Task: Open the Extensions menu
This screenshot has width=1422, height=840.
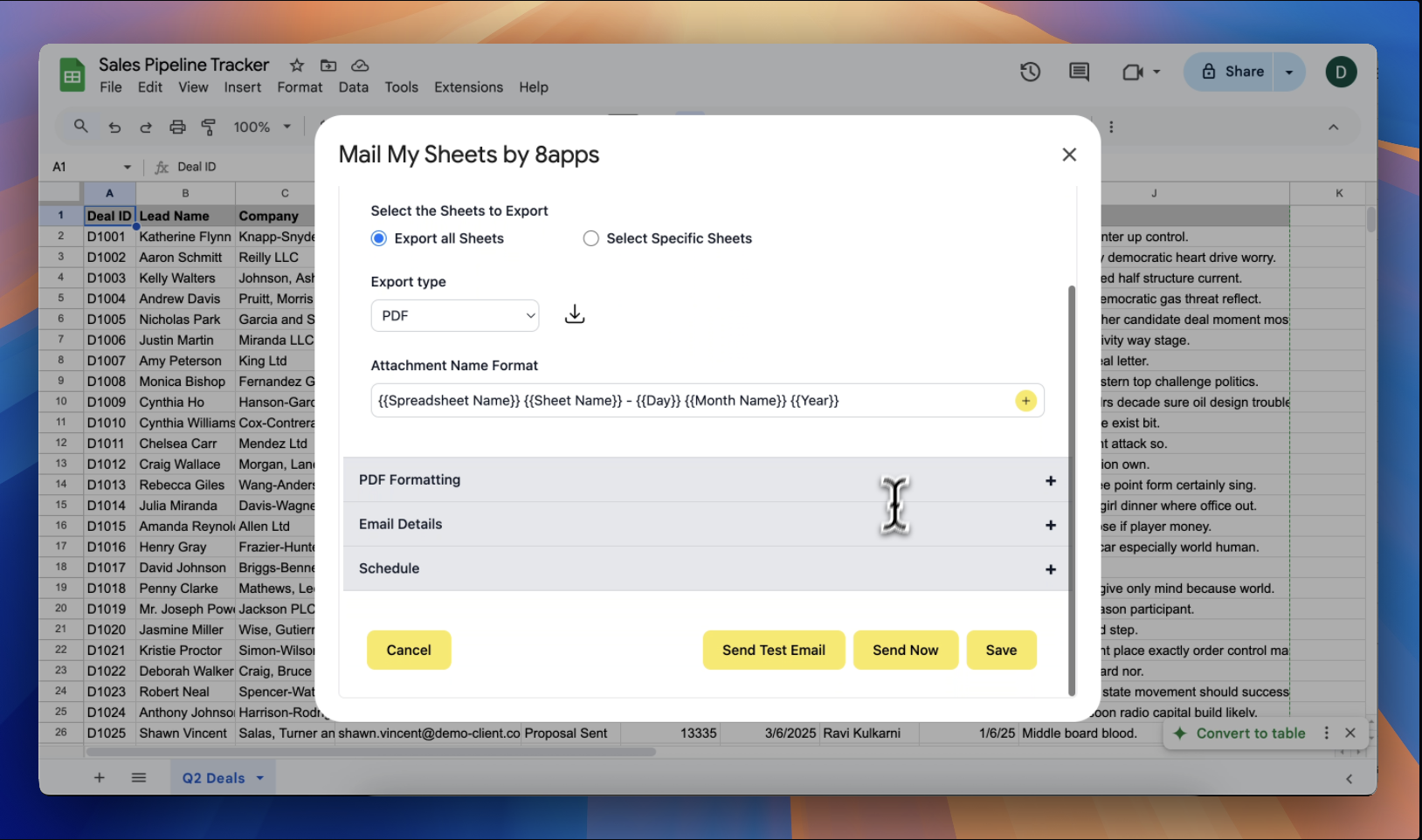Action: [468, 87]
